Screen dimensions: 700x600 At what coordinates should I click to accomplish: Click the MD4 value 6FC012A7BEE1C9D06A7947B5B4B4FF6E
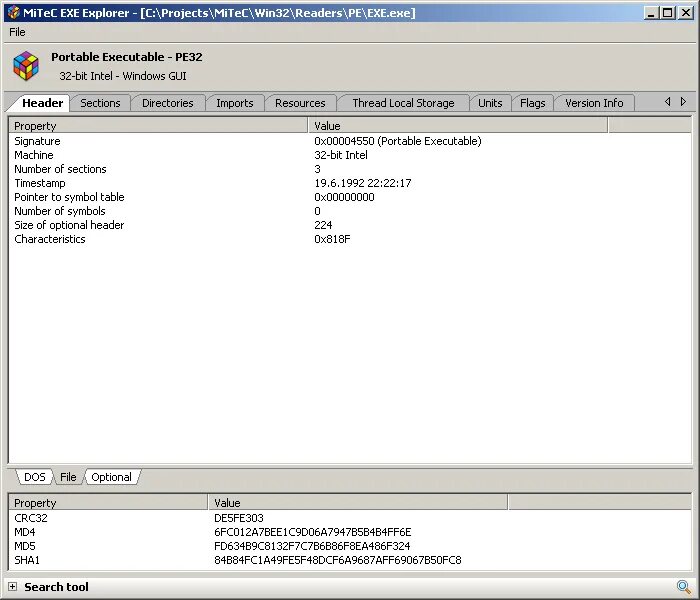tap(312, 532)
